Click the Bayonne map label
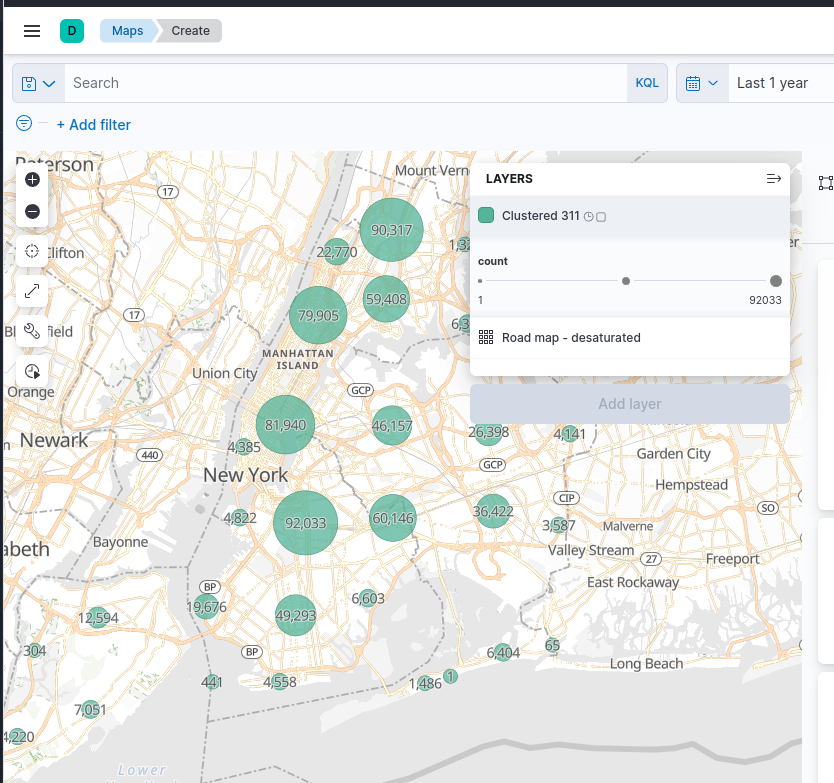834x783 pixels. [120, 542]
